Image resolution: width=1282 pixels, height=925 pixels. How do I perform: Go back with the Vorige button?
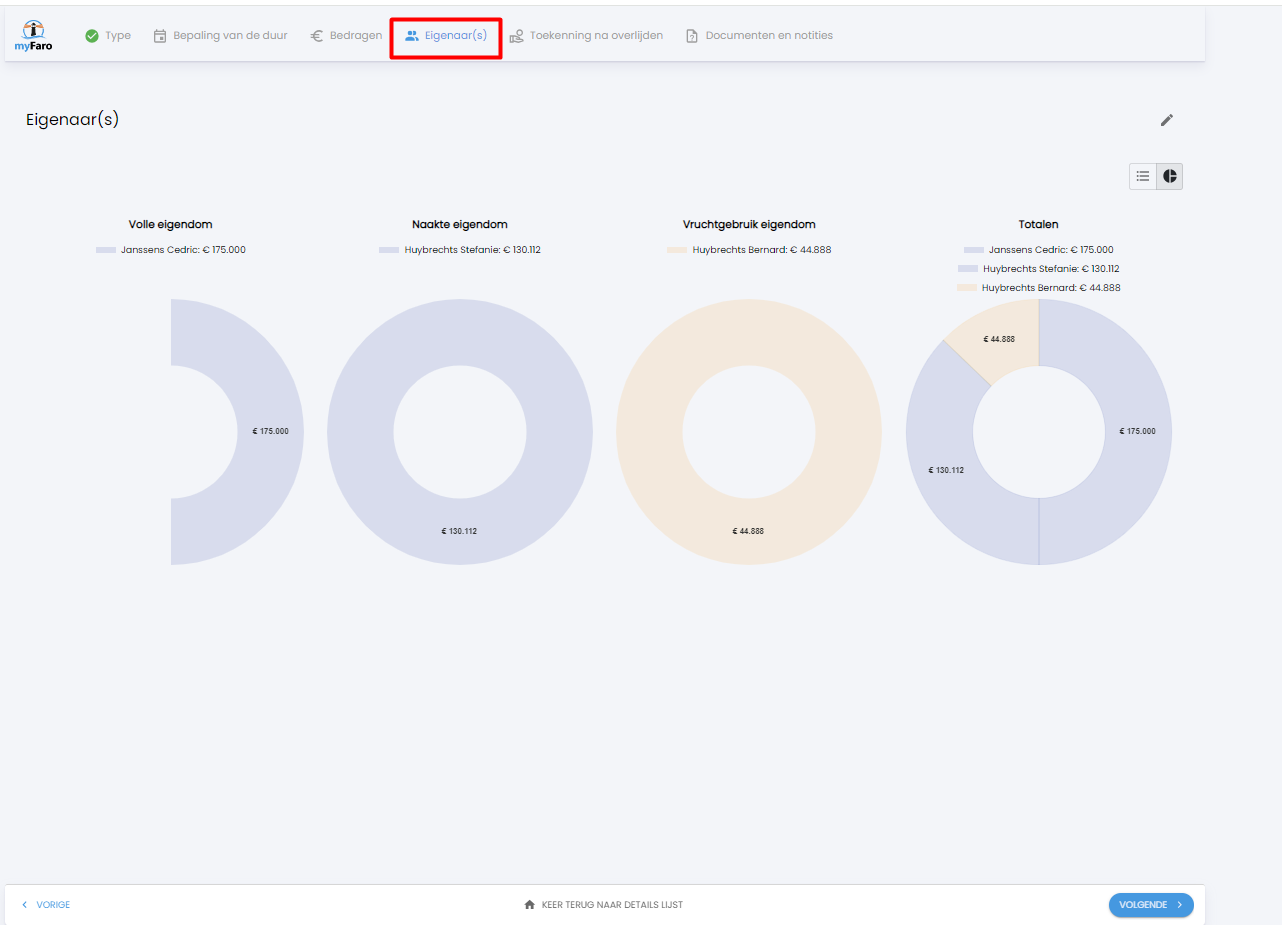(x=46, y=905)
